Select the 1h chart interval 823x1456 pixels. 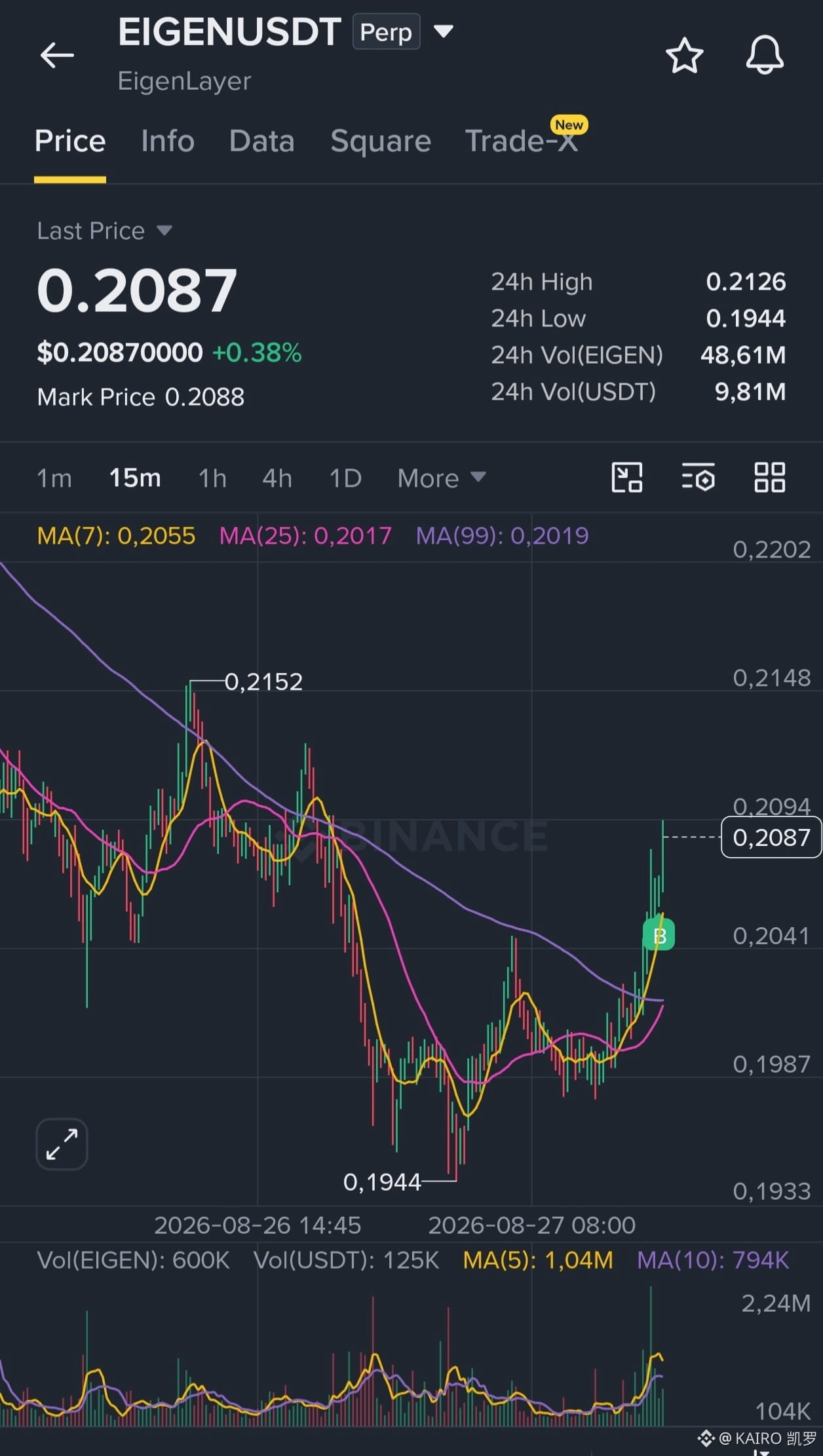212,478
